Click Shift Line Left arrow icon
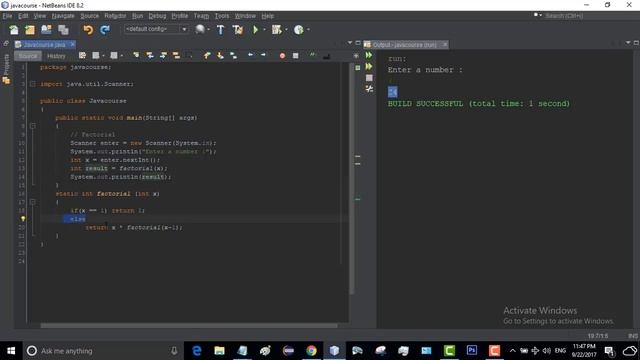Screen dimensions: 640x360 [250, 55]
